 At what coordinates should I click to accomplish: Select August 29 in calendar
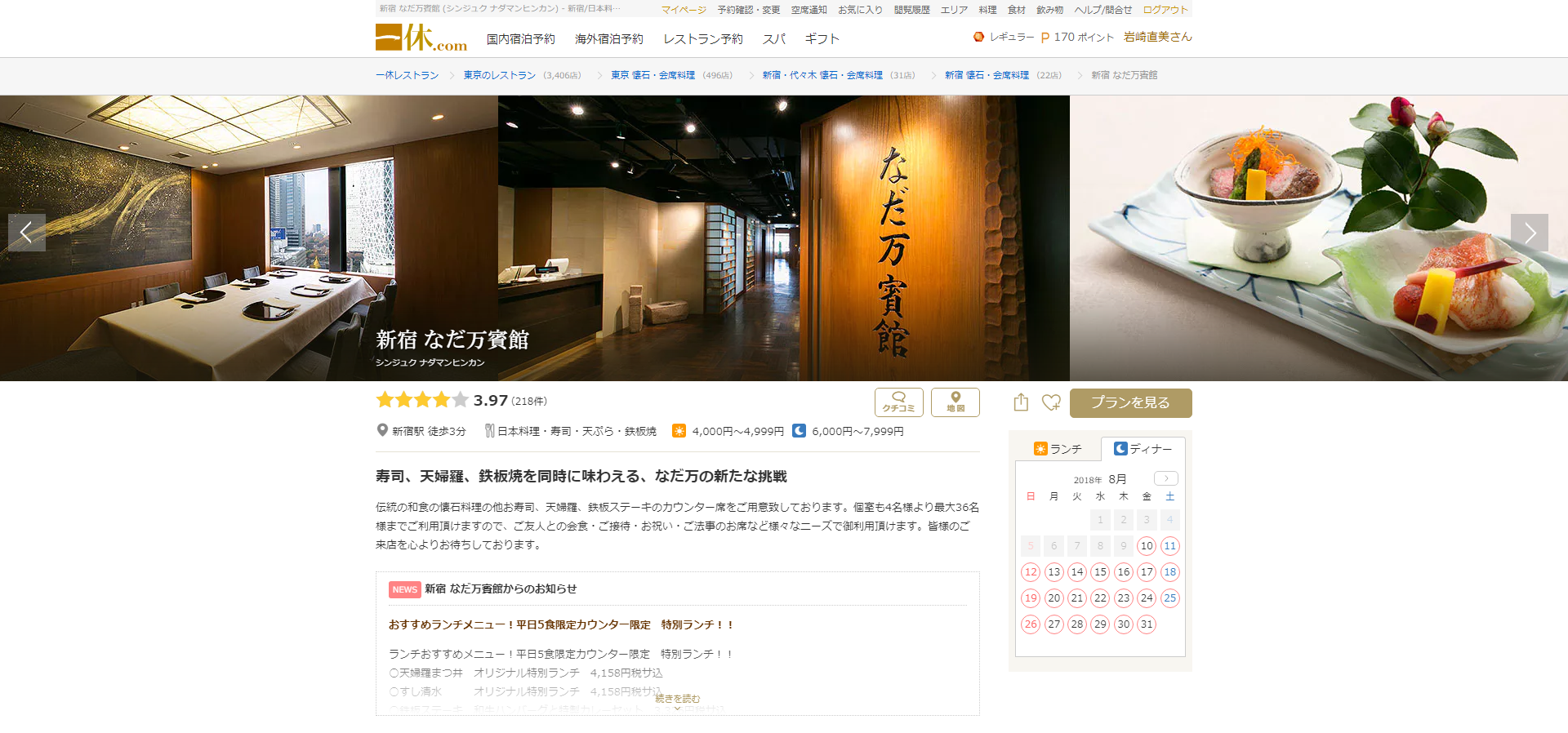(x=1100, y=624)
